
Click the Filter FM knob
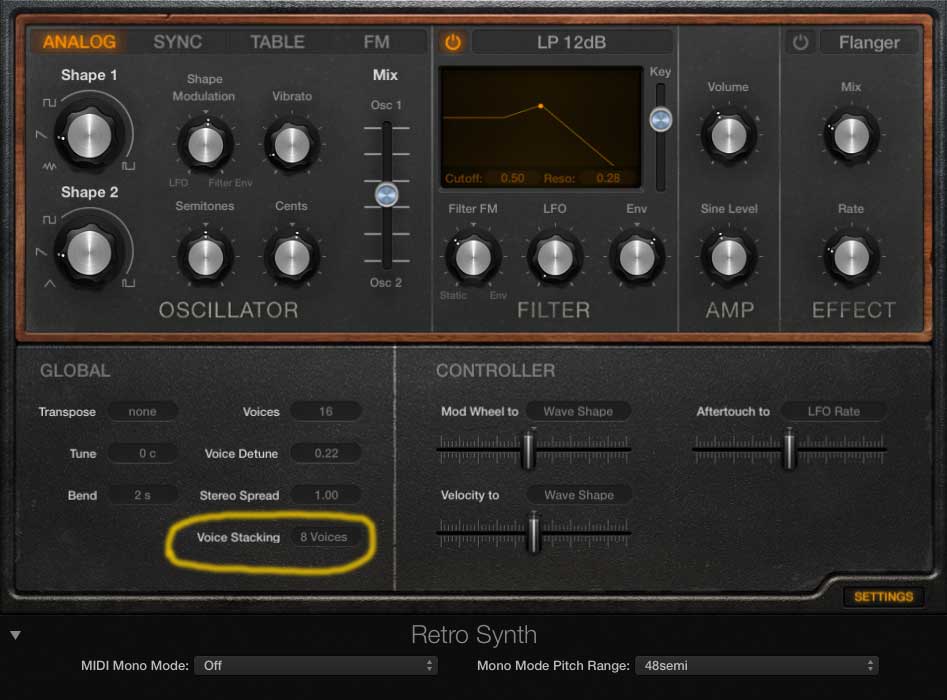coord(472,257)
